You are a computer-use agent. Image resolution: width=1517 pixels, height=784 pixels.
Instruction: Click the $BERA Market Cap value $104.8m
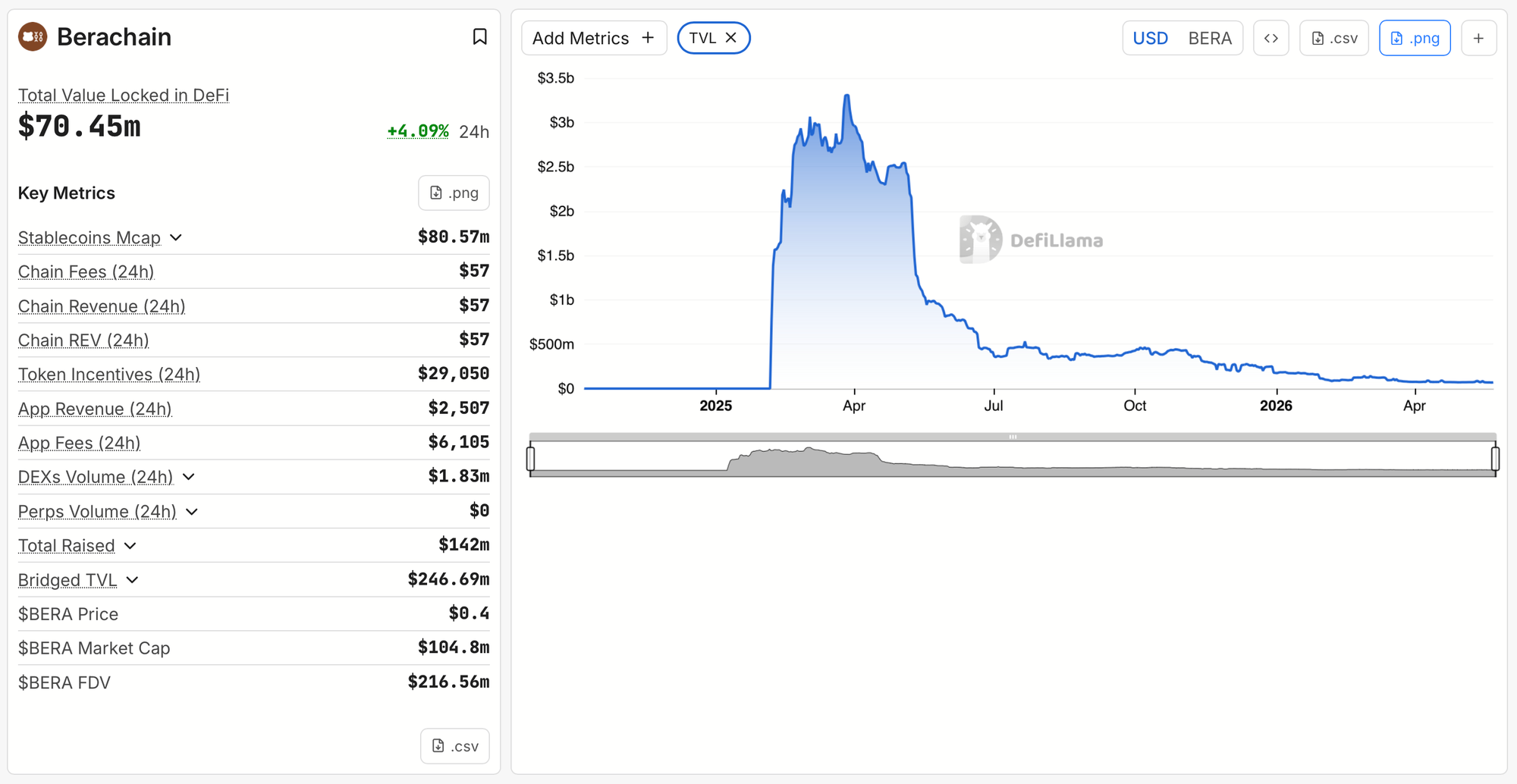(454, 648)
